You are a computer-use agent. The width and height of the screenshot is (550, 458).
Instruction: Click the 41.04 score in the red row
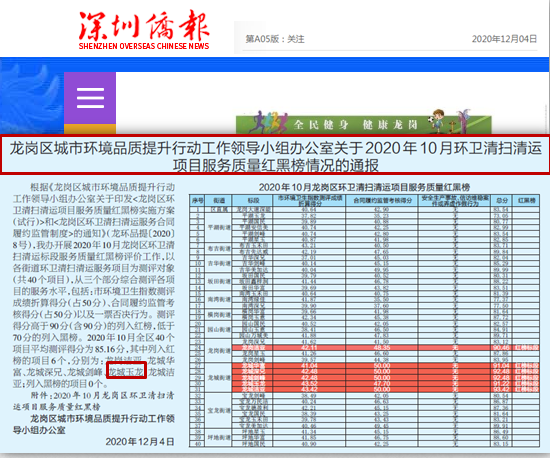point(309,365)
